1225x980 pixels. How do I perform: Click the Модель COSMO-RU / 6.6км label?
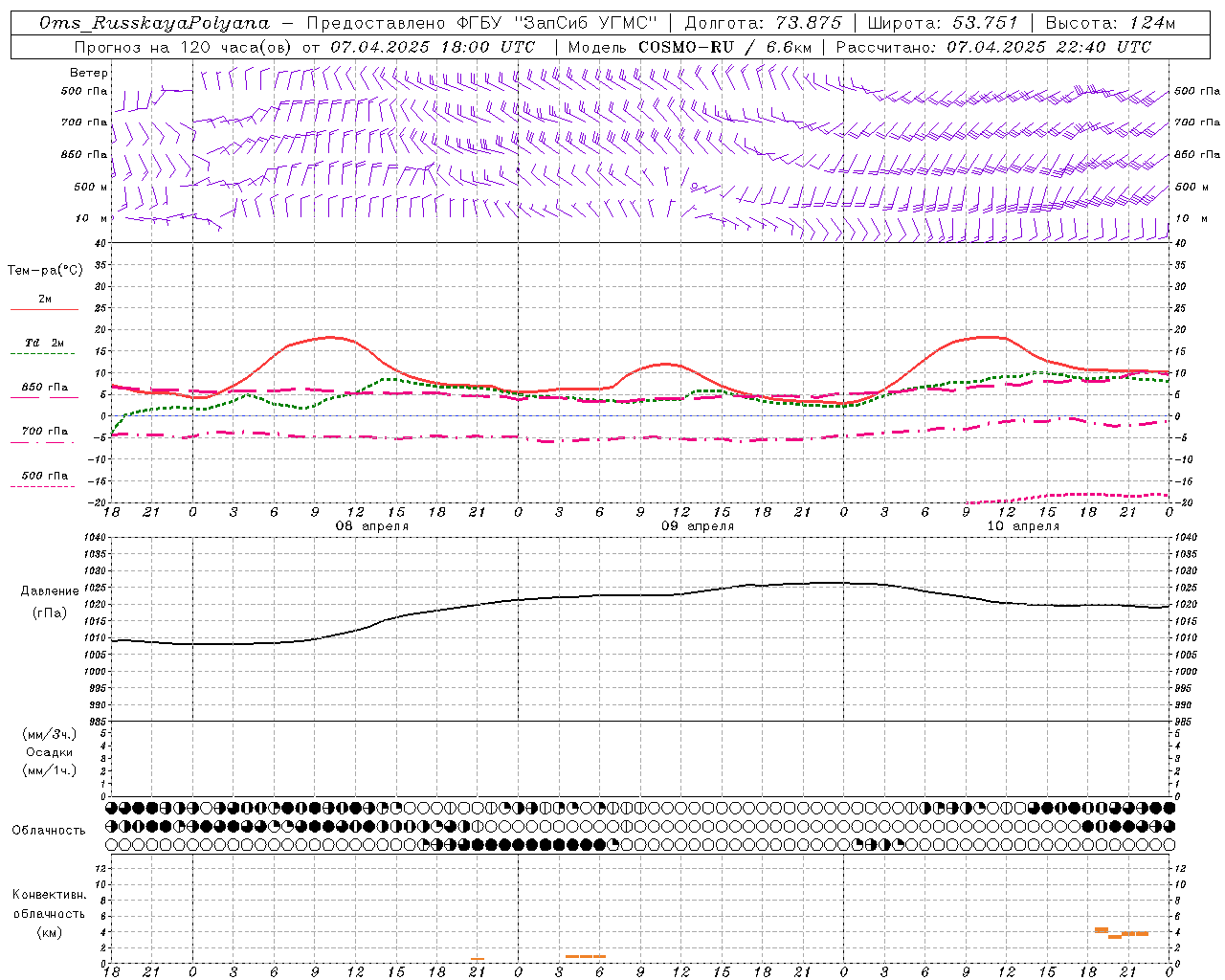689,47
